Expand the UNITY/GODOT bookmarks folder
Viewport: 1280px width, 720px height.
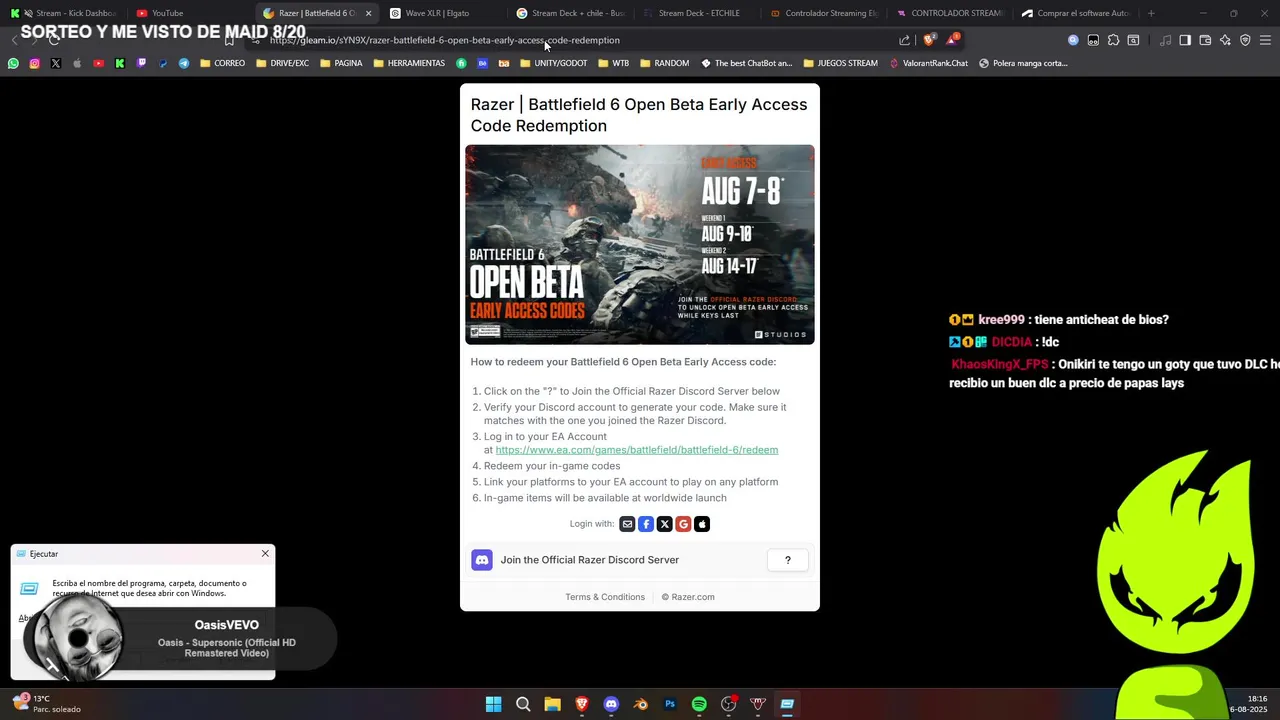(554, 63)
